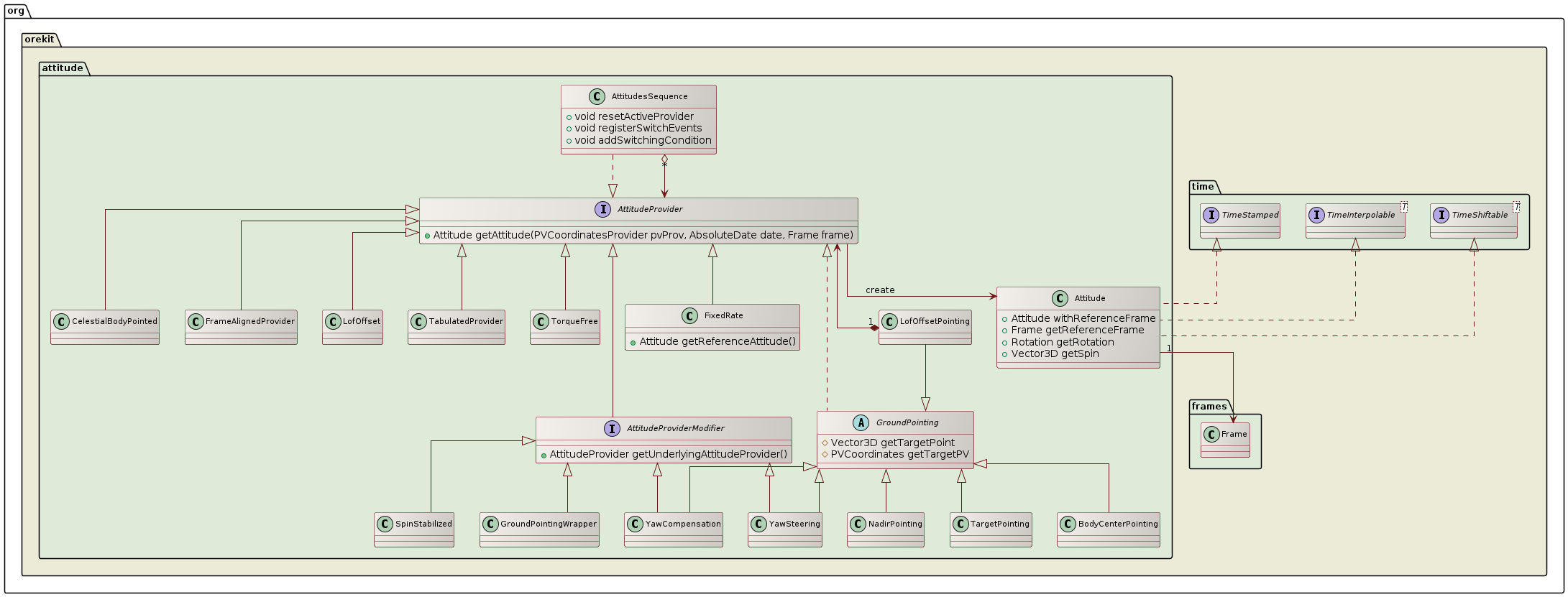Image resolution: width=1568 pixels, height=597 pixels.
Task: Click the TabulatedProvider class icon
Action: click(419, 321)
